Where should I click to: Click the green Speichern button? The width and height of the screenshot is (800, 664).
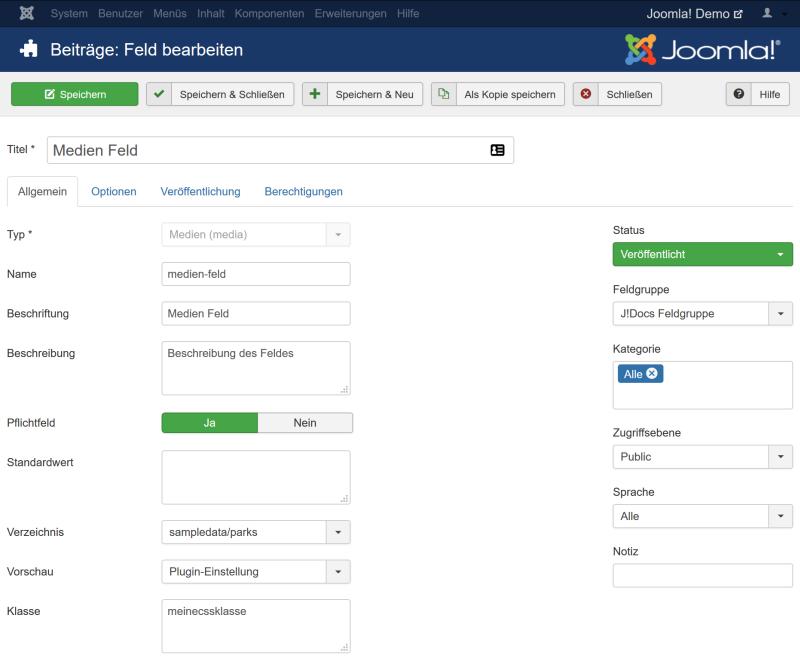point(74,94)
